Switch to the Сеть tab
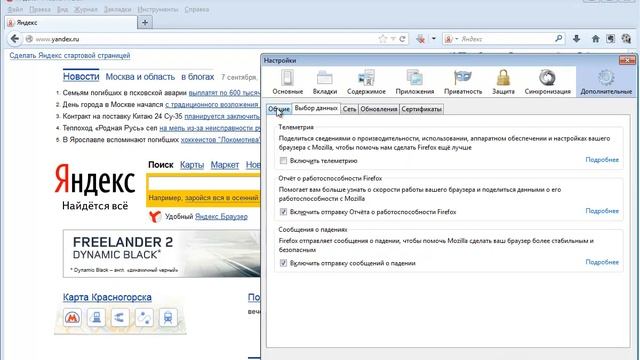The height and width of the screenshot is (360, 640). [x=349, y=109]
